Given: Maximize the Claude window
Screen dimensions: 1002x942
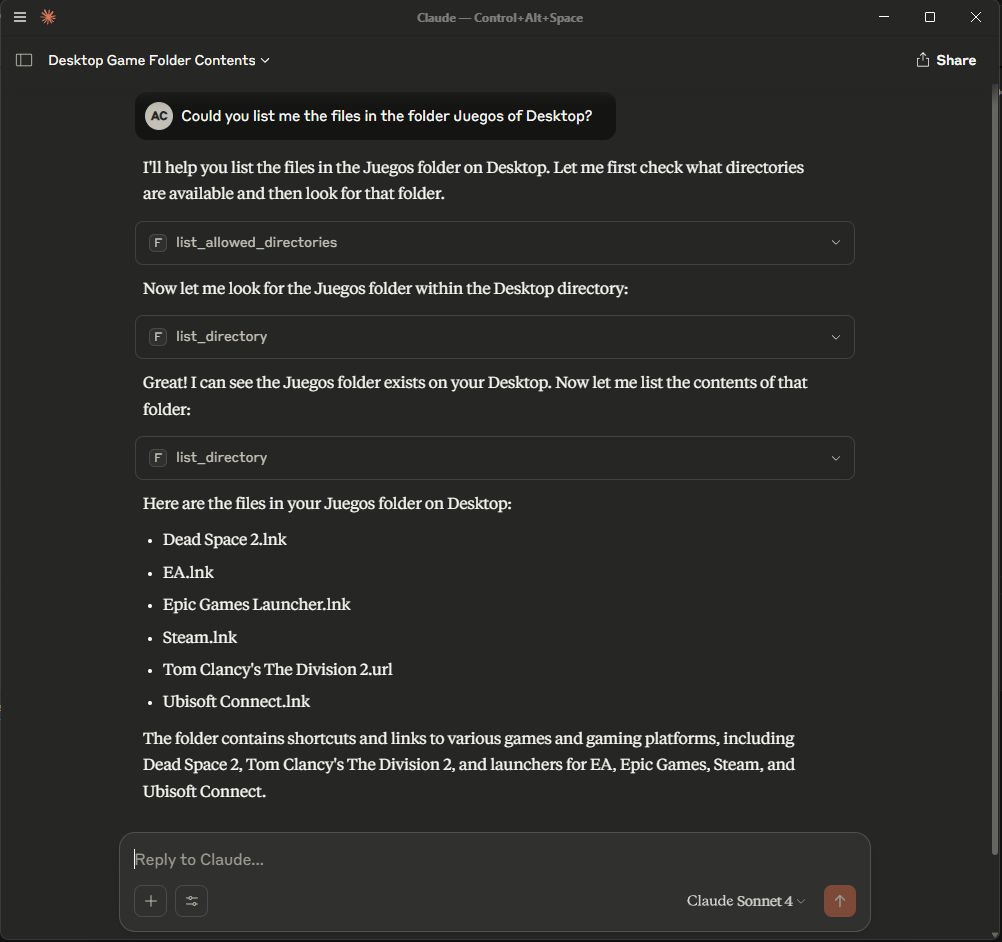Looking at the screenshot, I should [930, 17].
